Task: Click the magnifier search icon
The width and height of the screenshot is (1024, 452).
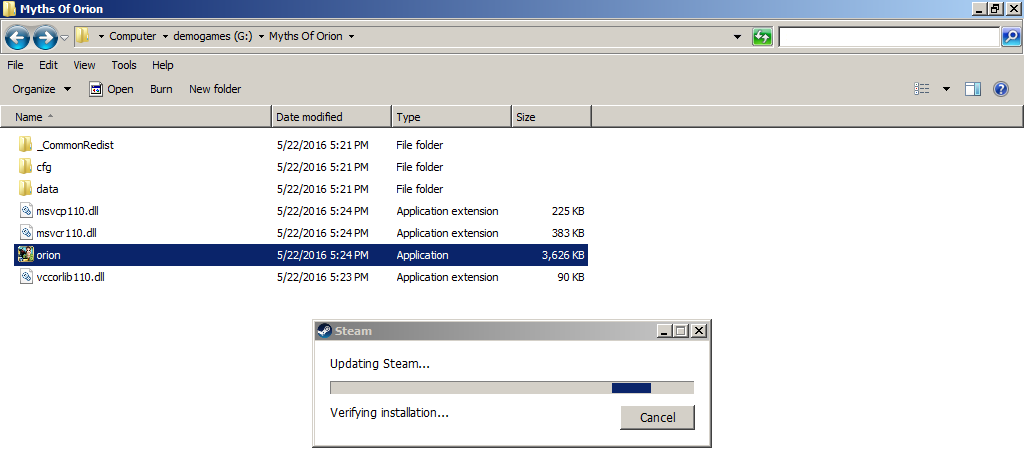Action: tap(1010, 37)
